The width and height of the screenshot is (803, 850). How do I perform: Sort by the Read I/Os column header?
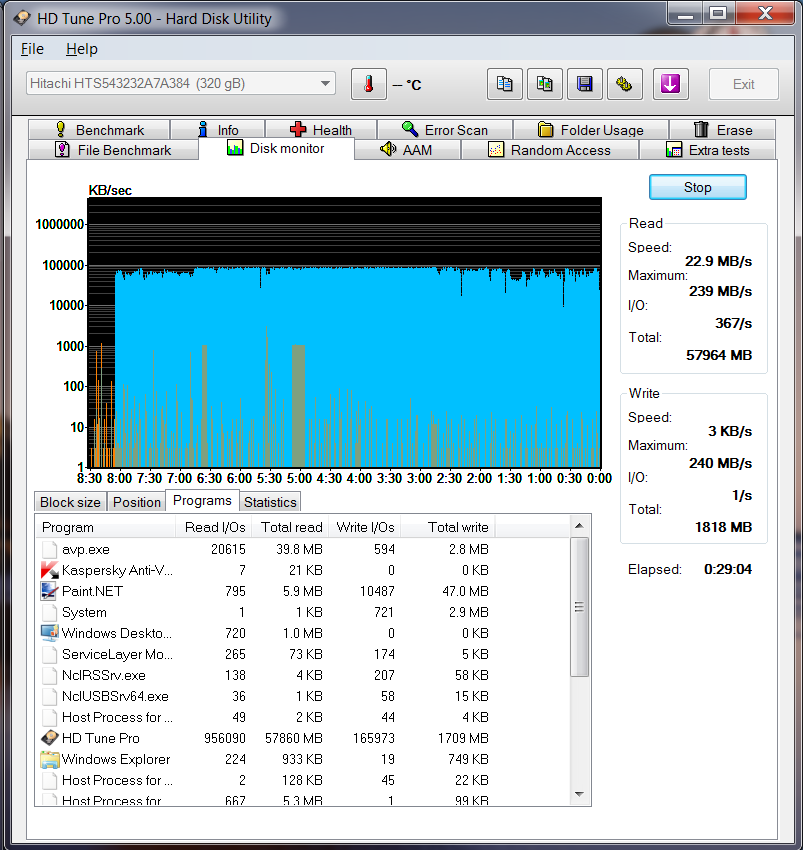pyautogui.click(x=214, y=527)
